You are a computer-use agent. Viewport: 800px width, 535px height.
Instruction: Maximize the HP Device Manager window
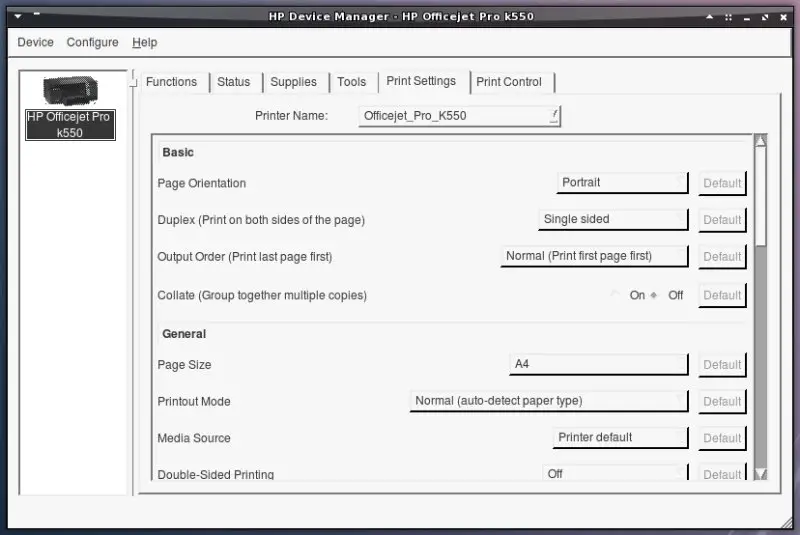coord(765,17)
